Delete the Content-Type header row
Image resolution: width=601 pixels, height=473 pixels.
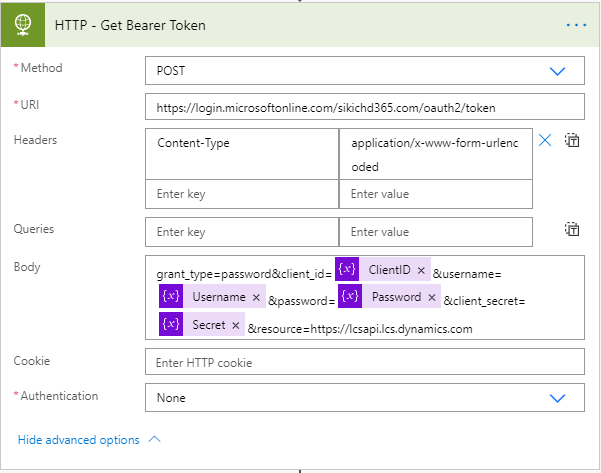[x=545, y=141]
